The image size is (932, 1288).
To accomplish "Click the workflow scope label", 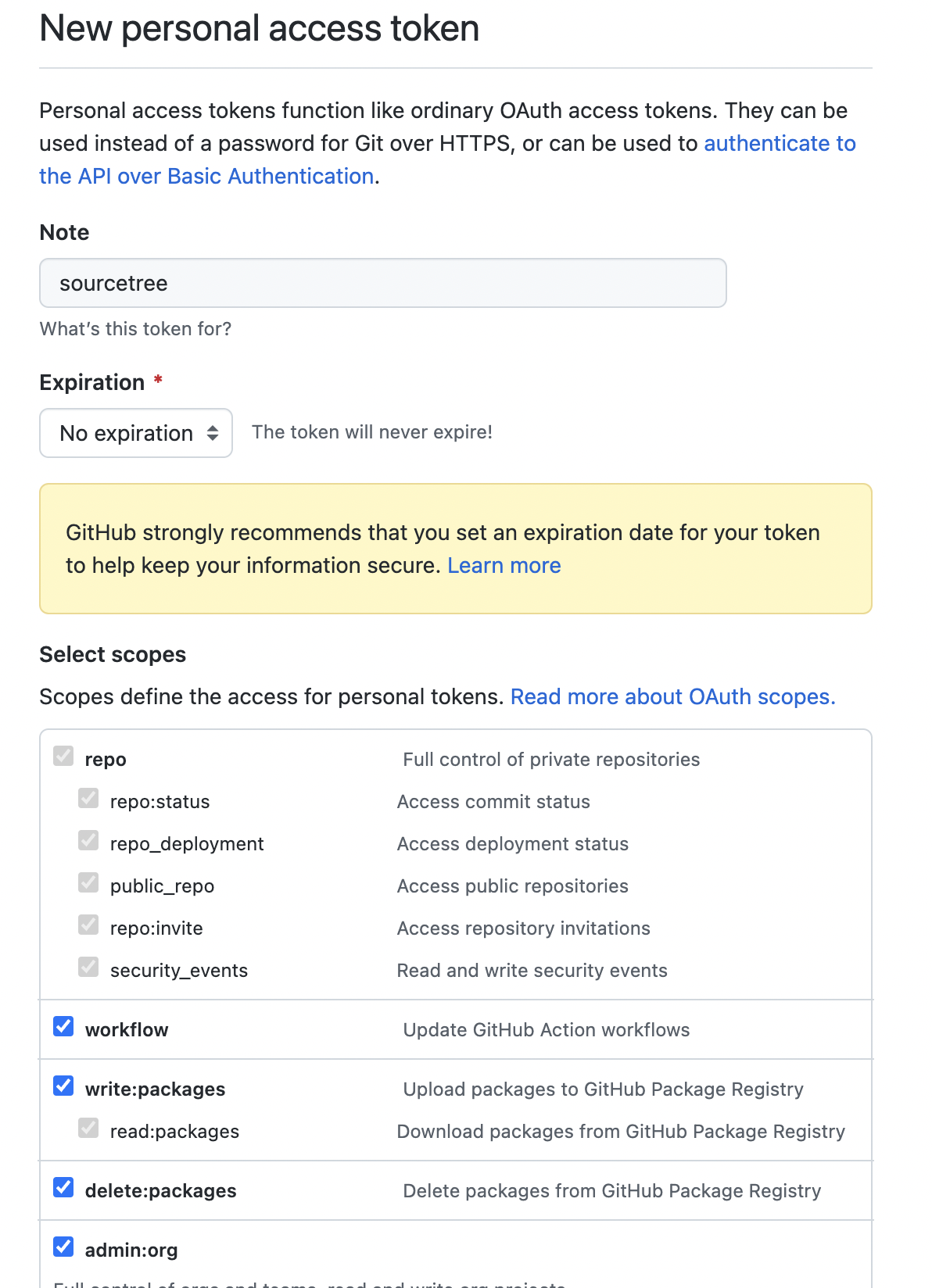I will 127,1030.
